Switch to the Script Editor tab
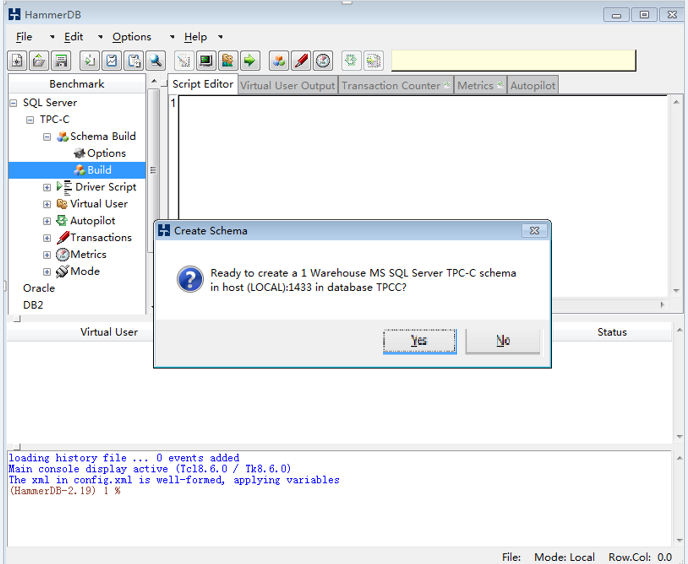 [x=203, y=84]
